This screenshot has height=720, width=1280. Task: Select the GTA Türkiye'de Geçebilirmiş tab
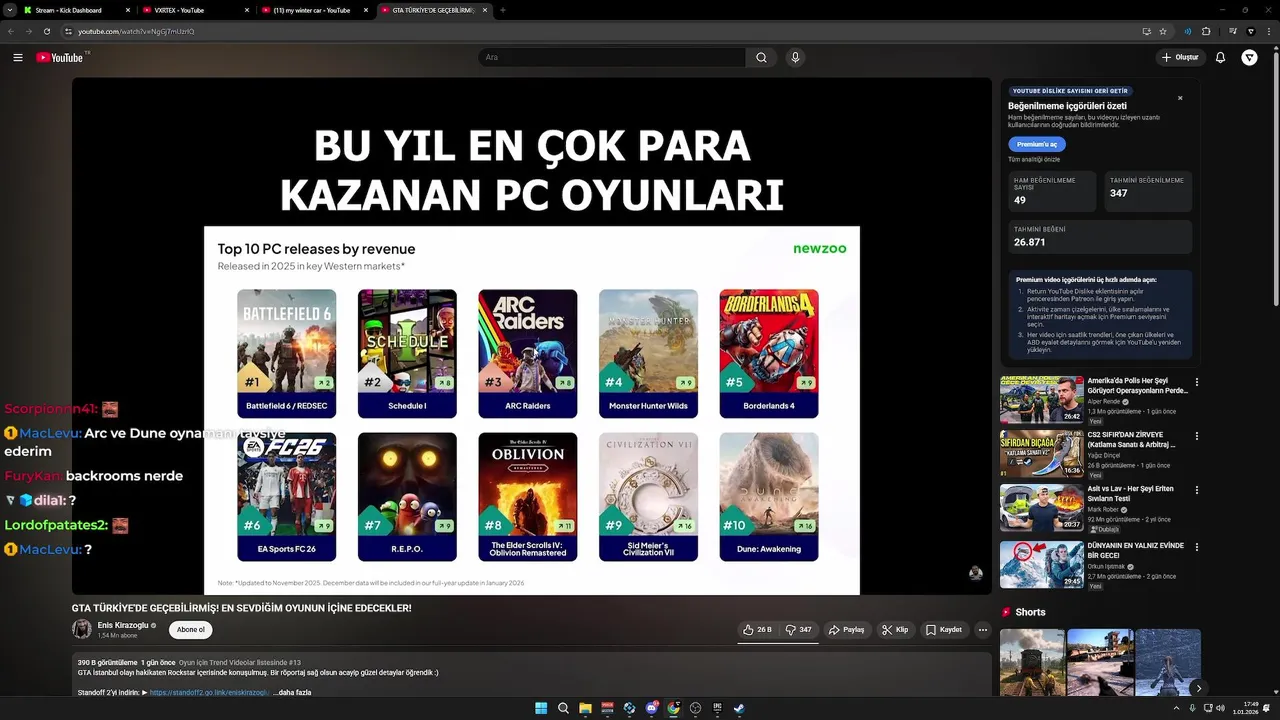pos(434,10)
